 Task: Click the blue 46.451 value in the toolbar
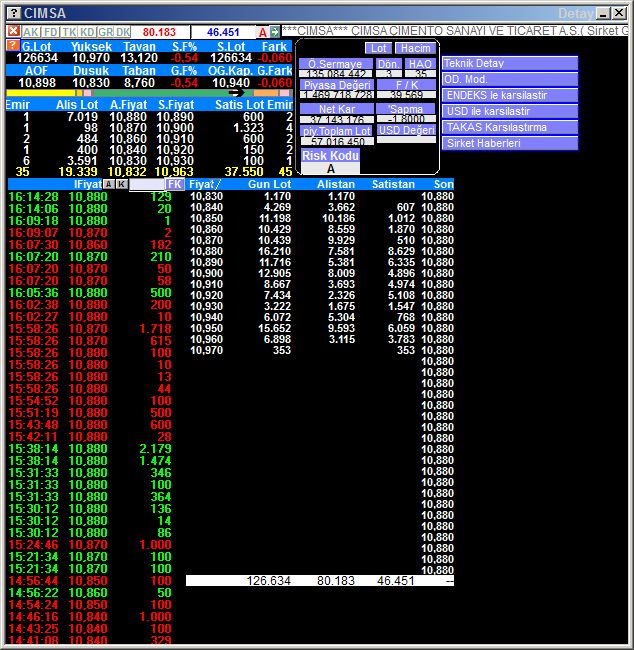click(x=223, y=32)
